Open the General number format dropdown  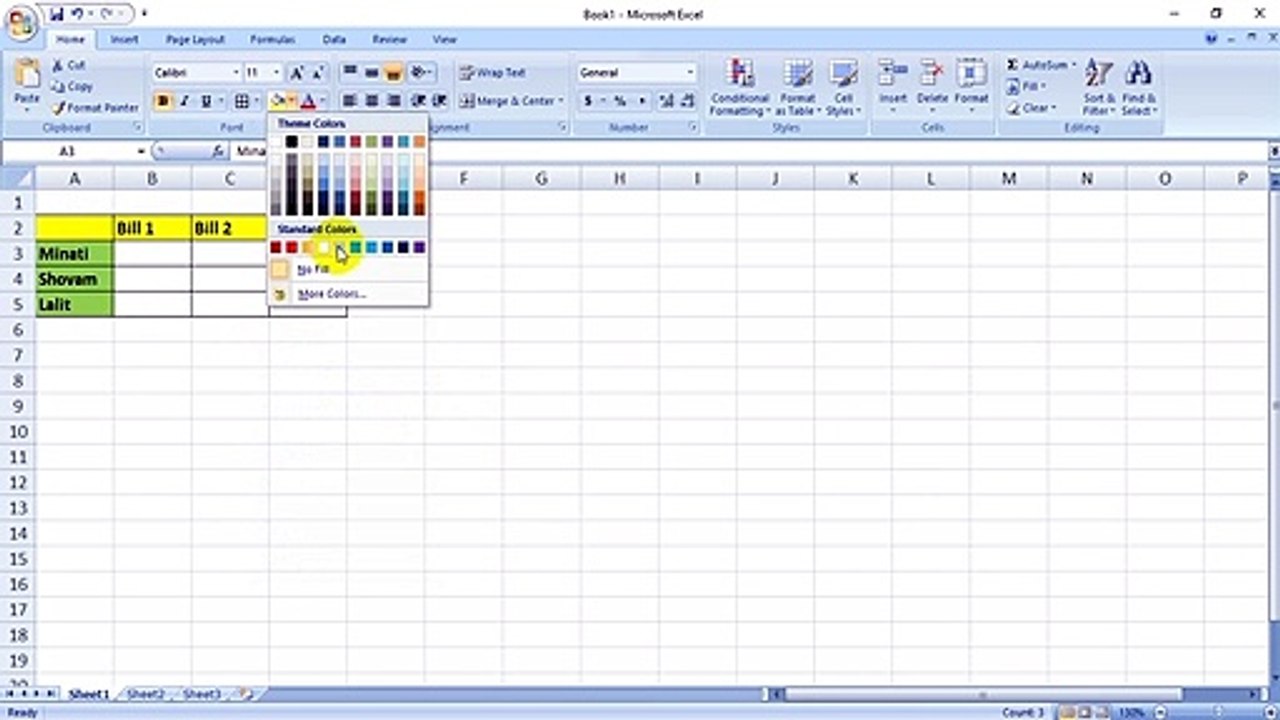click(x=690, y=73)
